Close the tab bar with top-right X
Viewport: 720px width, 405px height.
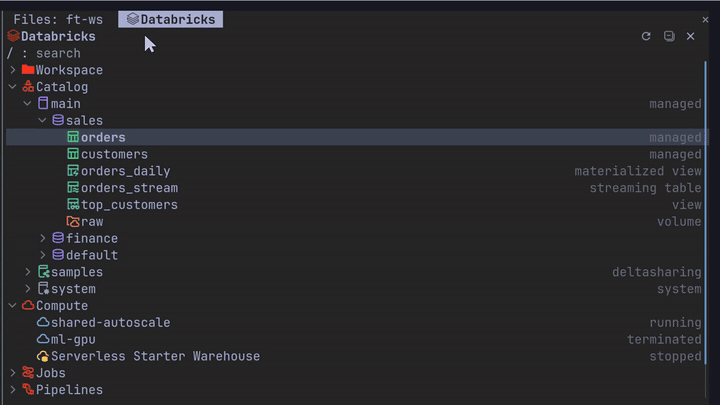coord(705,20)
